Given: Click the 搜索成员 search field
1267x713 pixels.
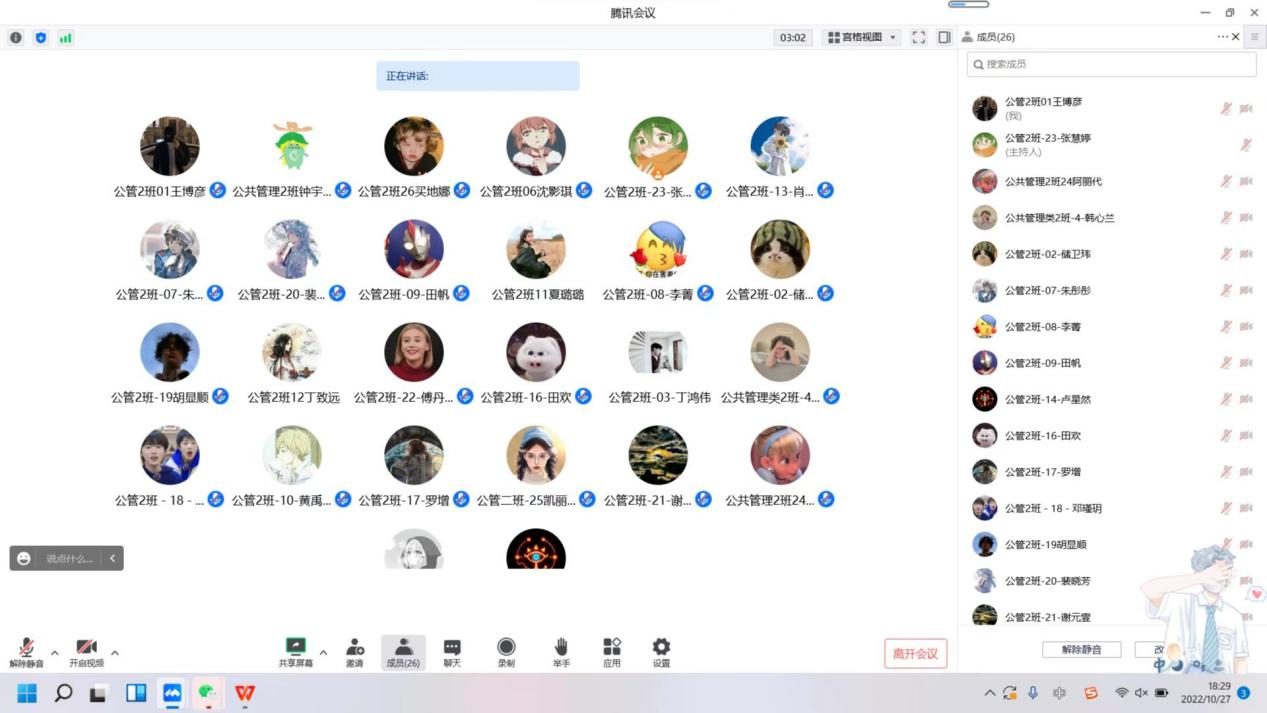Looking at the screenshot, I should (x=1111, y=64).
